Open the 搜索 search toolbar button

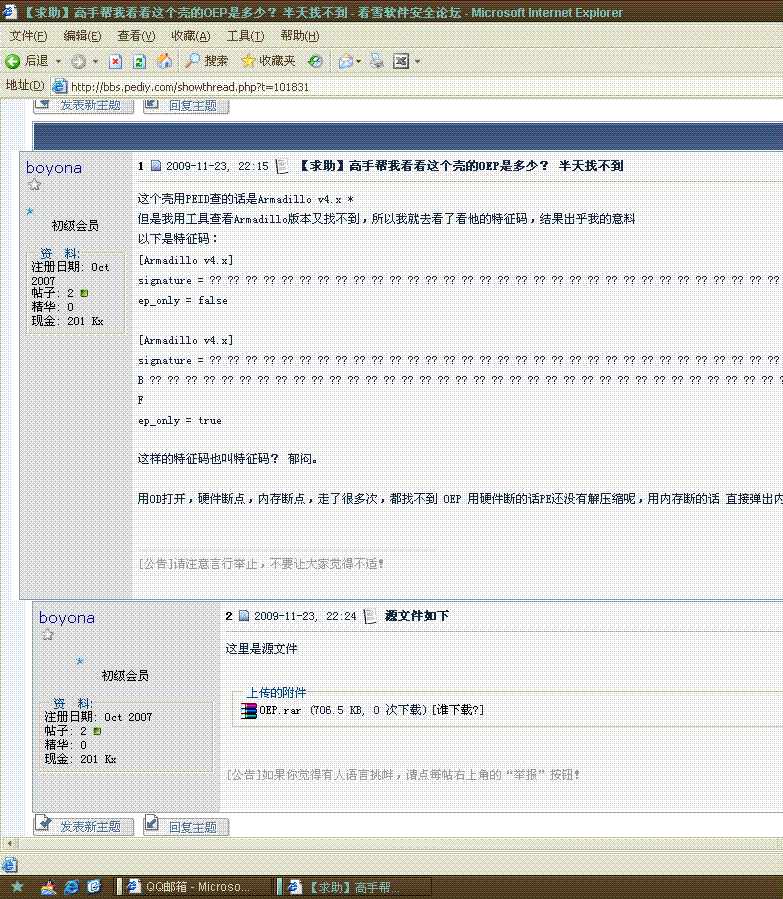pyautogui.click(x=206, y=61)
